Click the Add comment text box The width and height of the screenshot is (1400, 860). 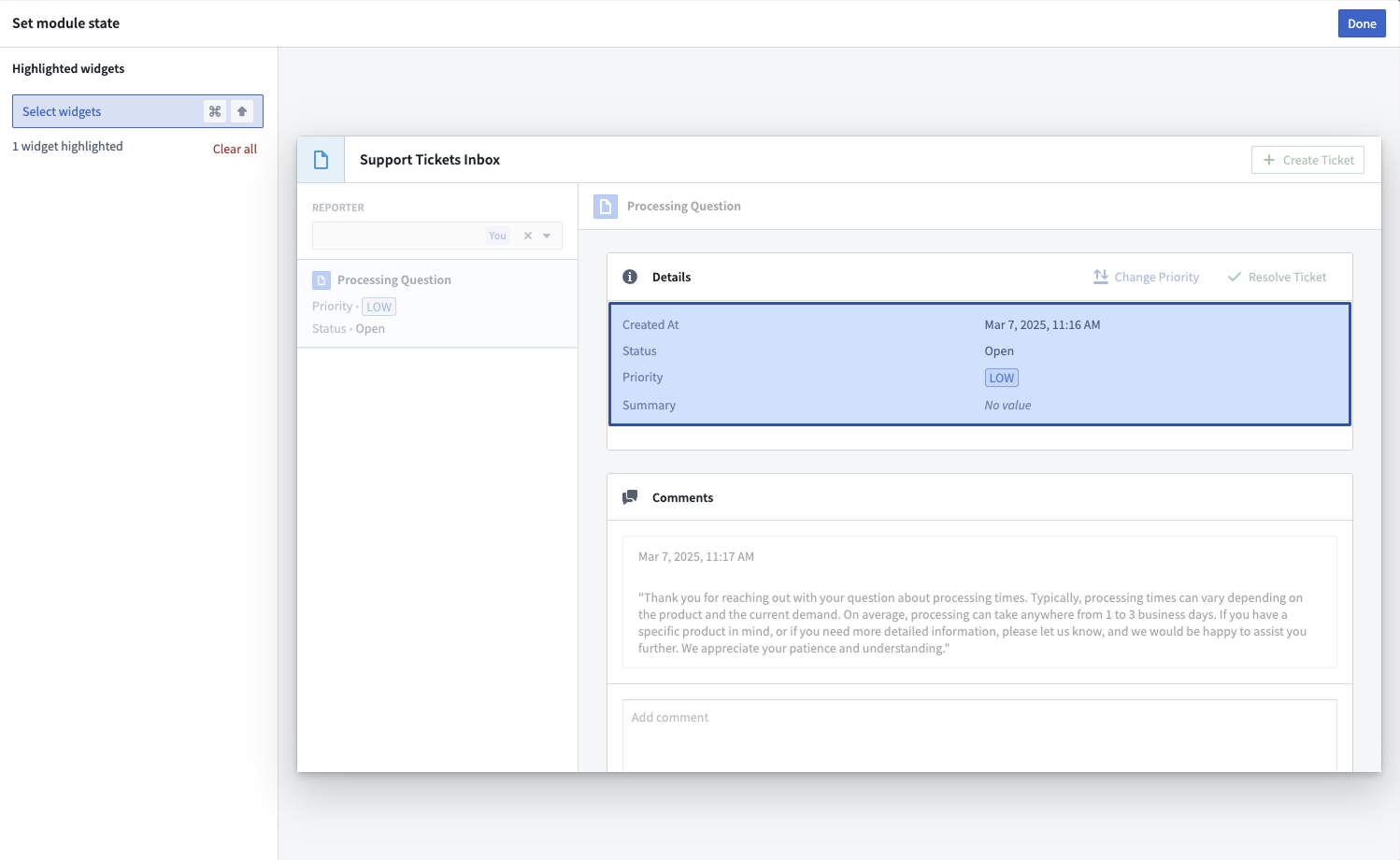[x=979, y=736]
